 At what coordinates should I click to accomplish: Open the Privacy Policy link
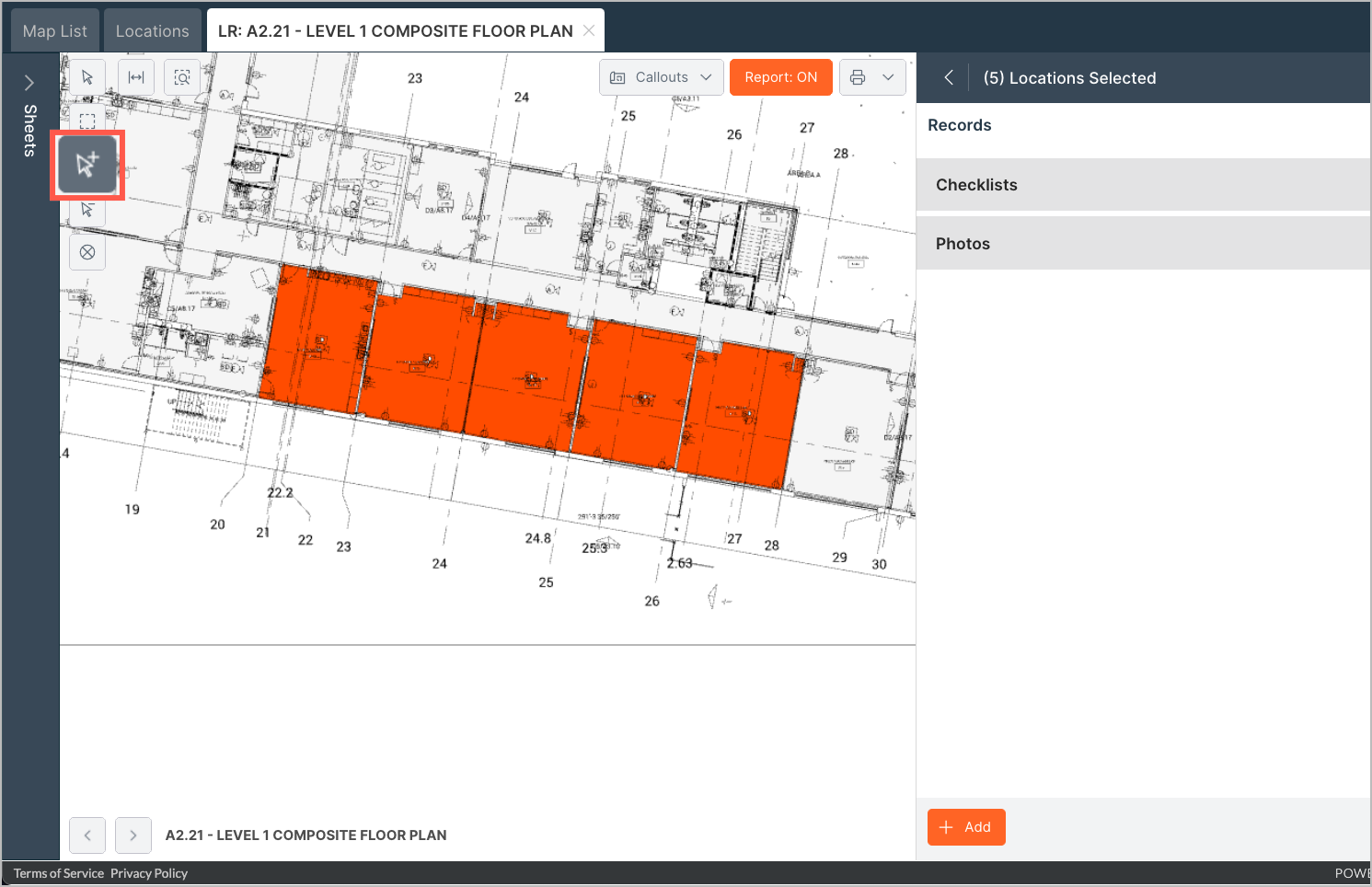coord(148,872)
